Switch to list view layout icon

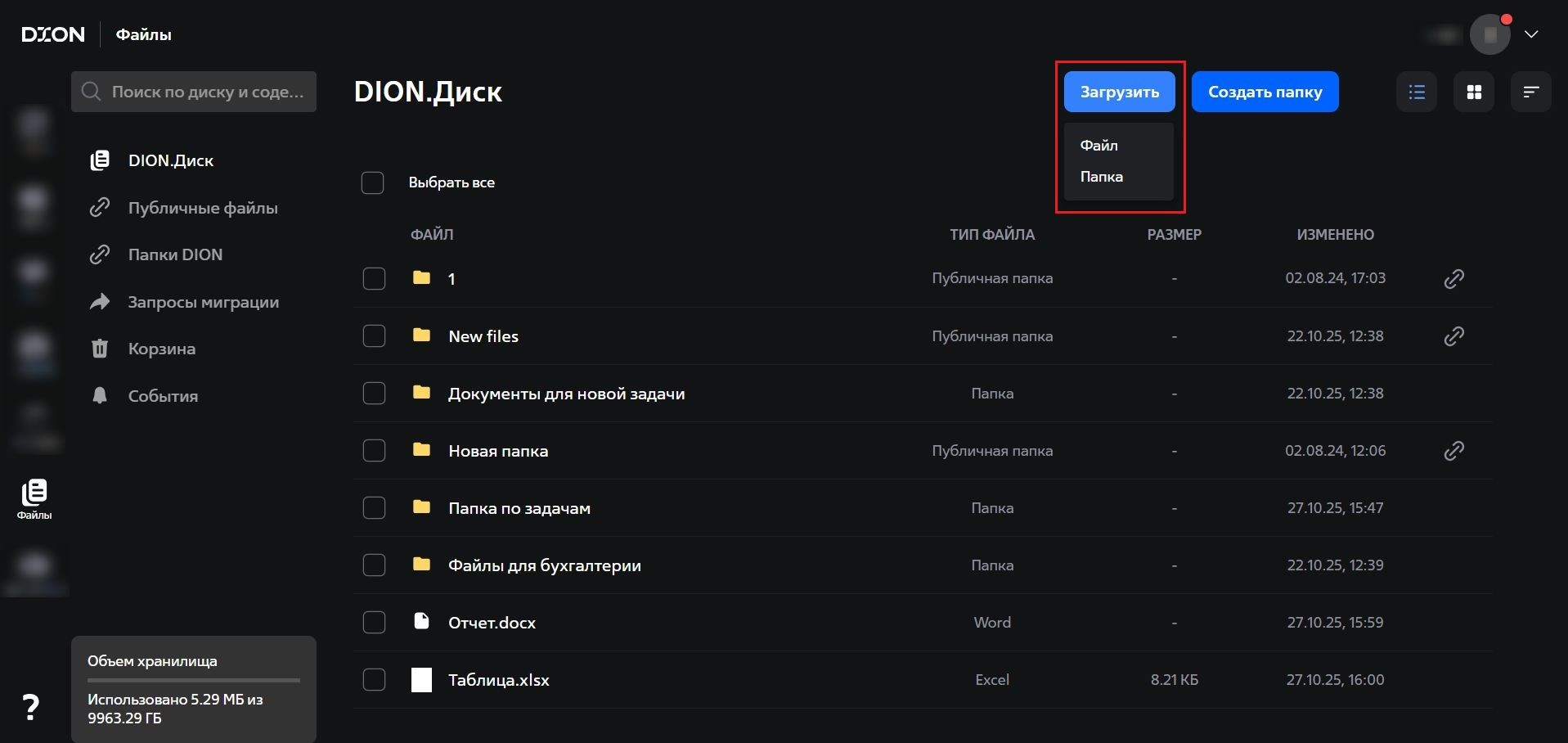click(x=1417, y=92)
